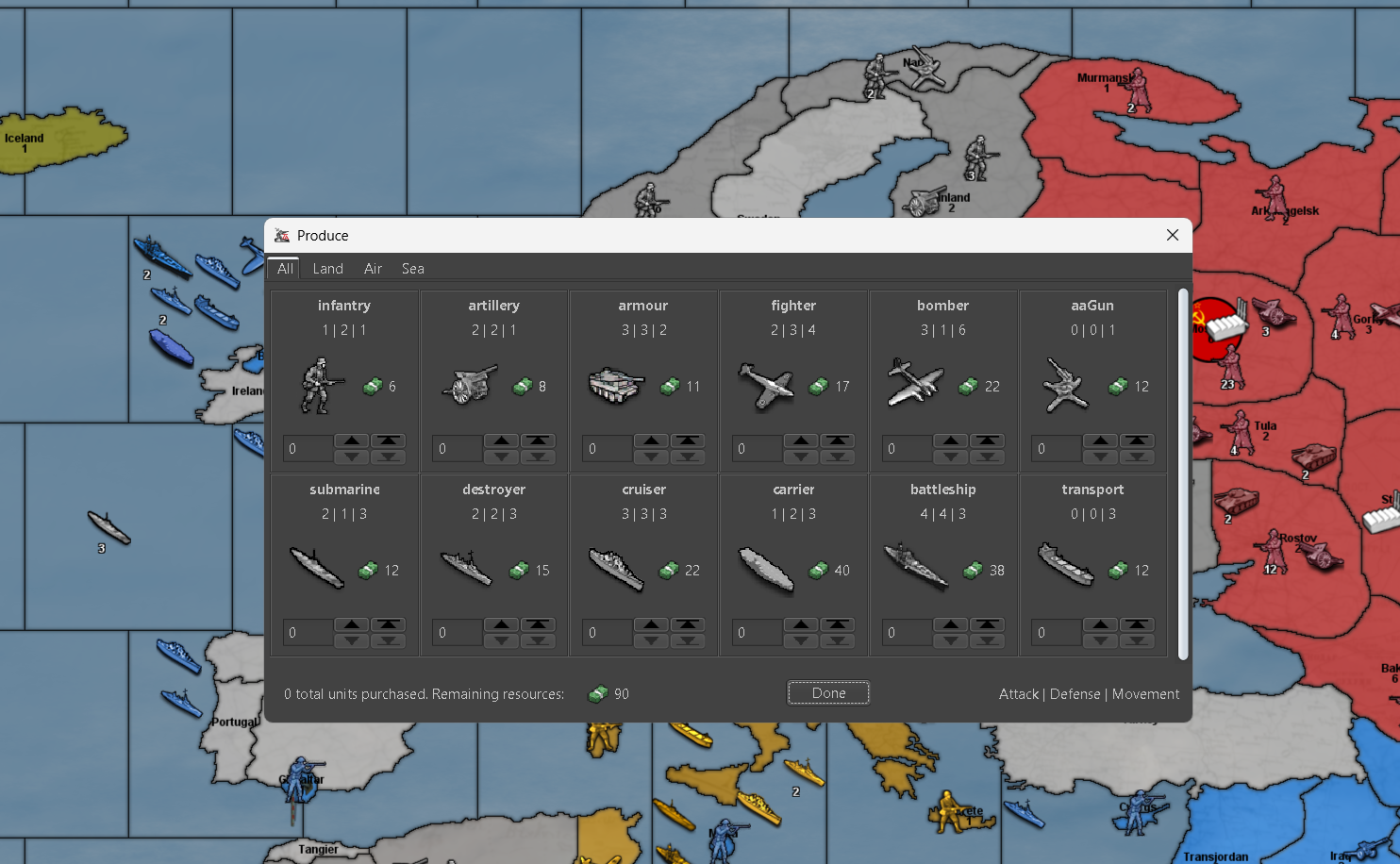This screenshot has width=1400, height=864.
Task: Set carrier quantity to maximum
Action: (x=838, y=624)
